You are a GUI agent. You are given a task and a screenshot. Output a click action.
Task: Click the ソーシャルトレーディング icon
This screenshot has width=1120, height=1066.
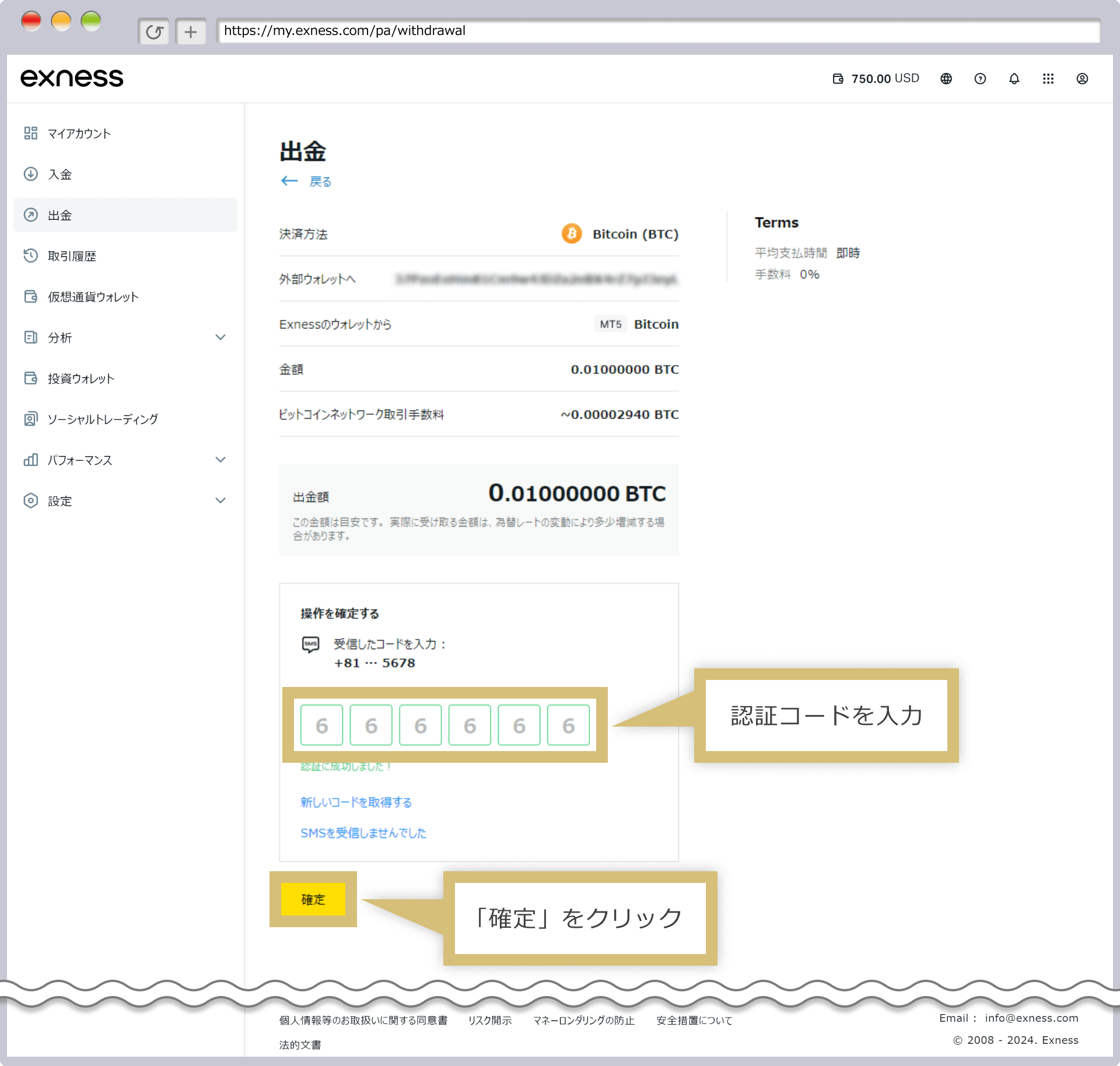tap(31, 419)
